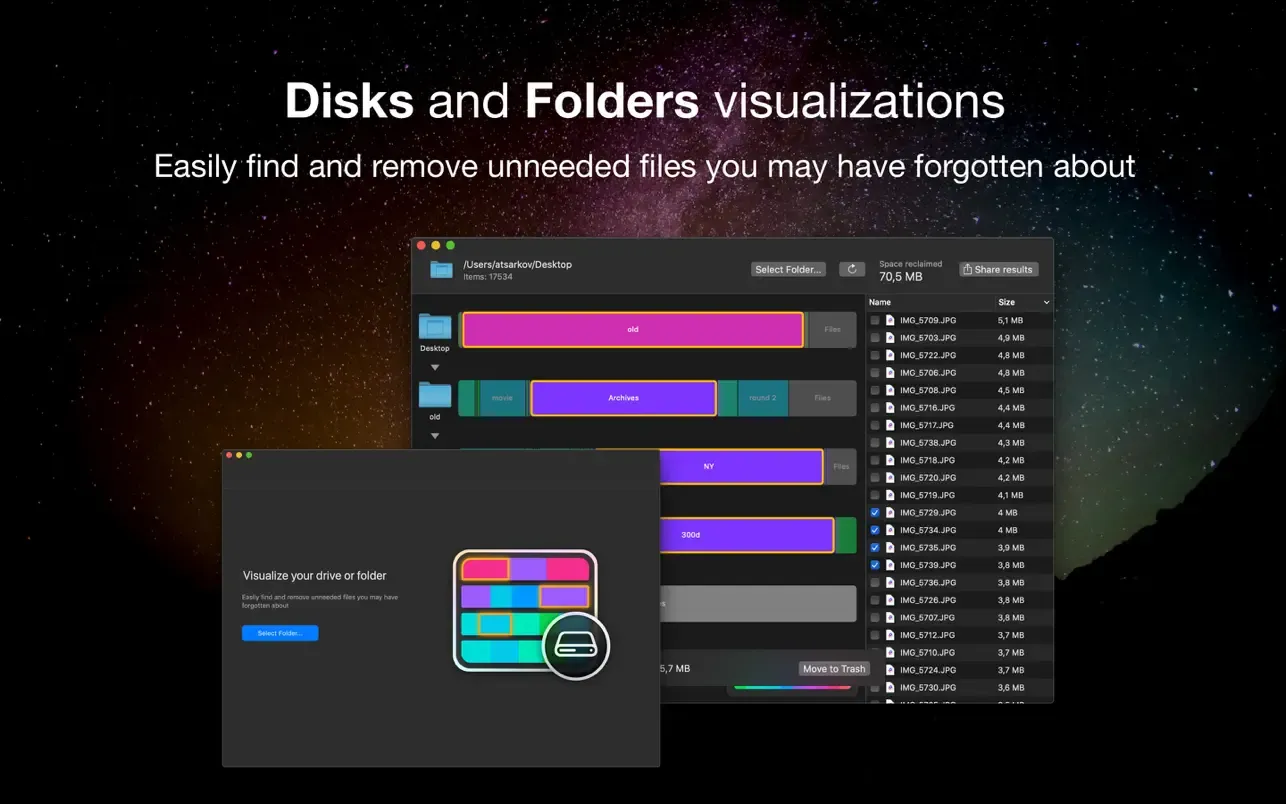This screenshot has height=804, width=1286.
Task: Click Share results in the toolbar
Action: [x=998, y=268]
